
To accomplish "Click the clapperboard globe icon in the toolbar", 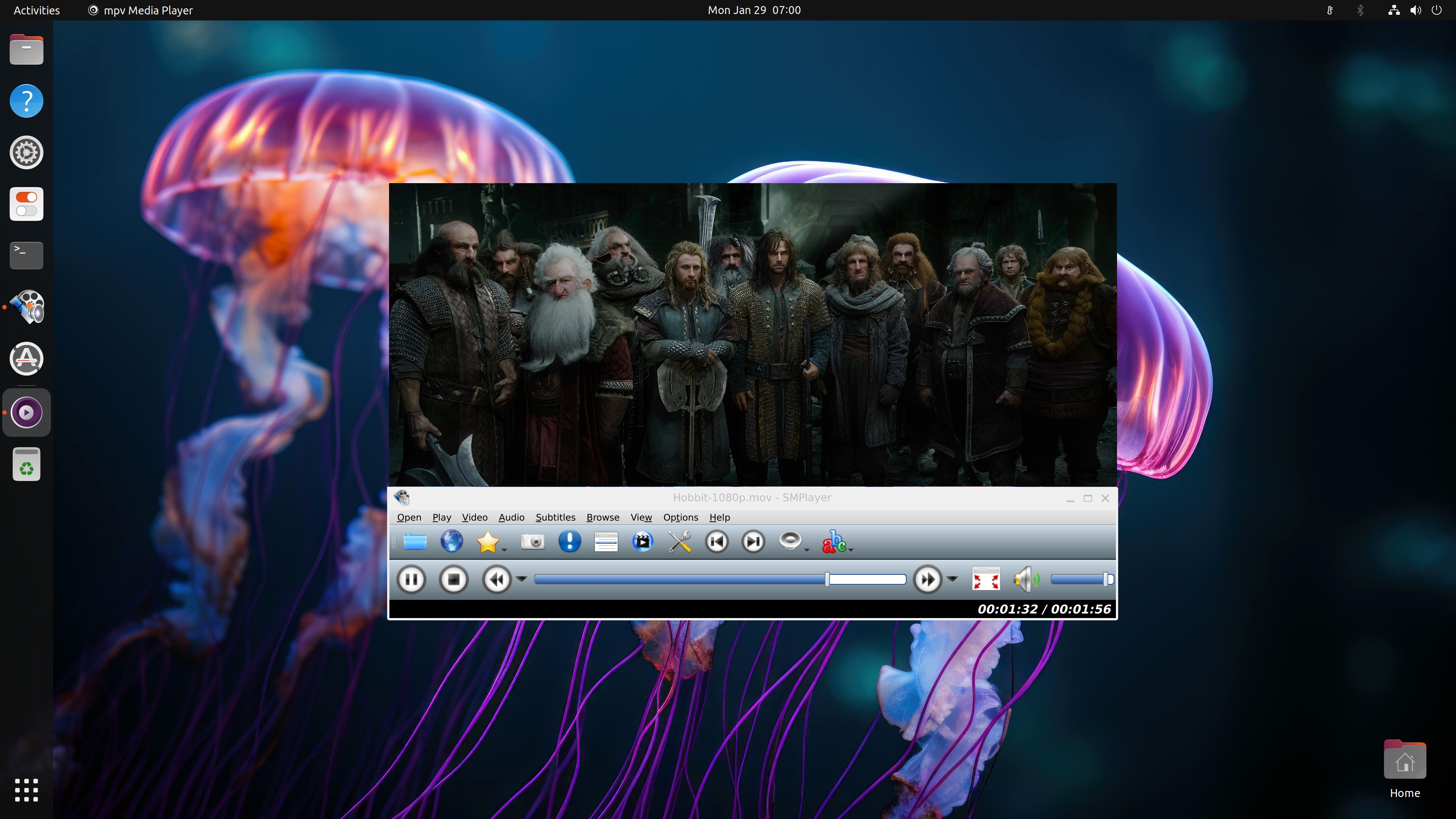I will [x=643, y=541].
